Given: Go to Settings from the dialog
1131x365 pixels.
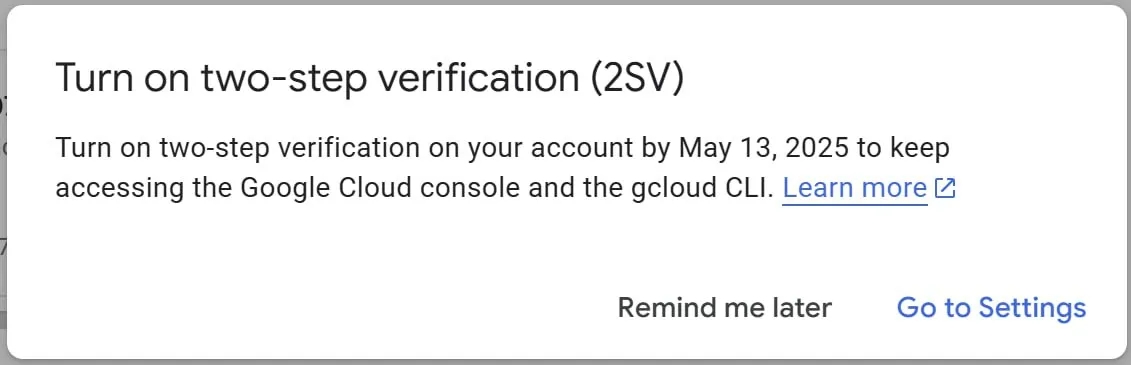Looking at the screenshot, I should (x=991, y=308).
